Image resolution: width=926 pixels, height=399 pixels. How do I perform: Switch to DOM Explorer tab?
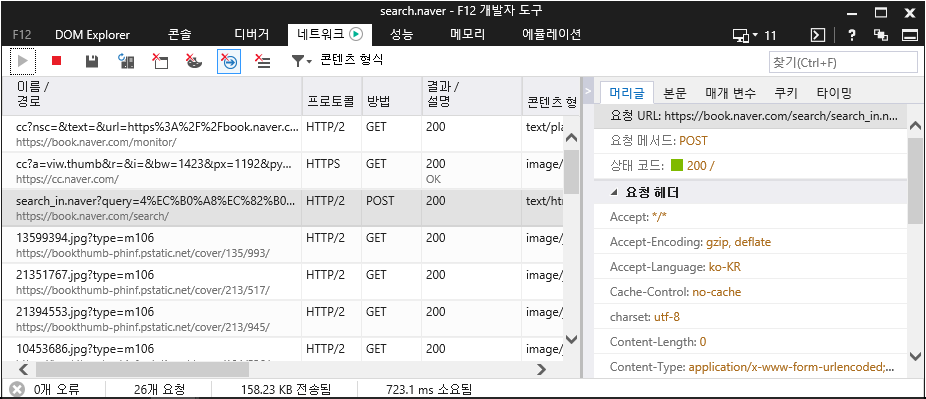click(x=92, y=35)
